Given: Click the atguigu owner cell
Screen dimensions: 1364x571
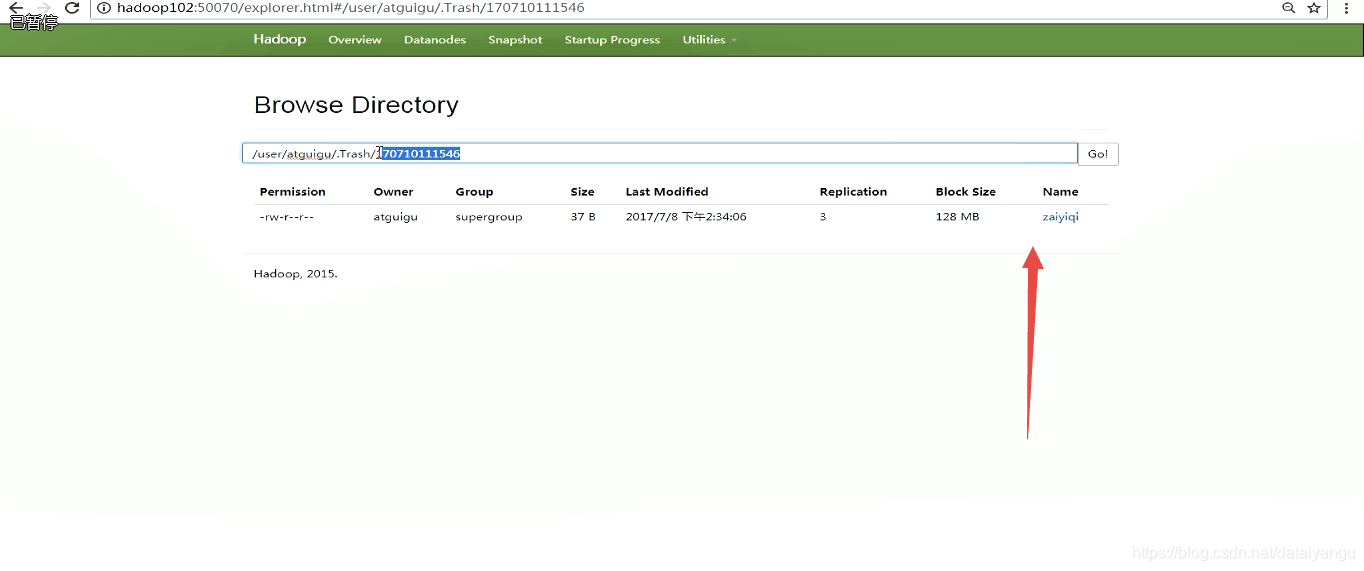Looking at the screenshot, I should point(396,217).
